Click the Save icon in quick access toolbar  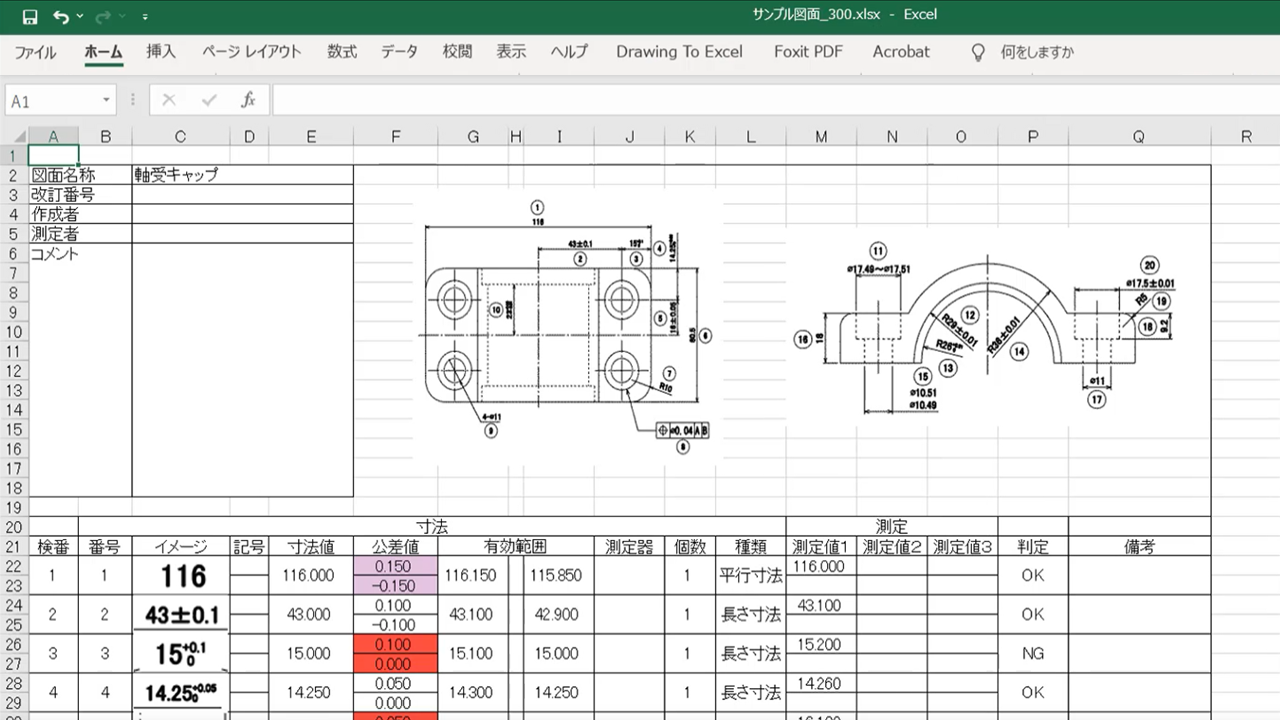(30, 17)
